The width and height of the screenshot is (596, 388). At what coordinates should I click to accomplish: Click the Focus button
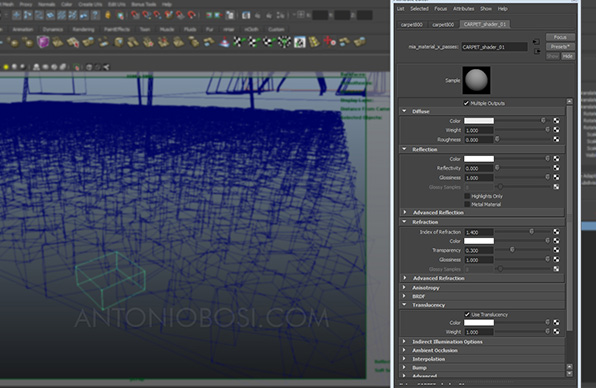[560, 37]
